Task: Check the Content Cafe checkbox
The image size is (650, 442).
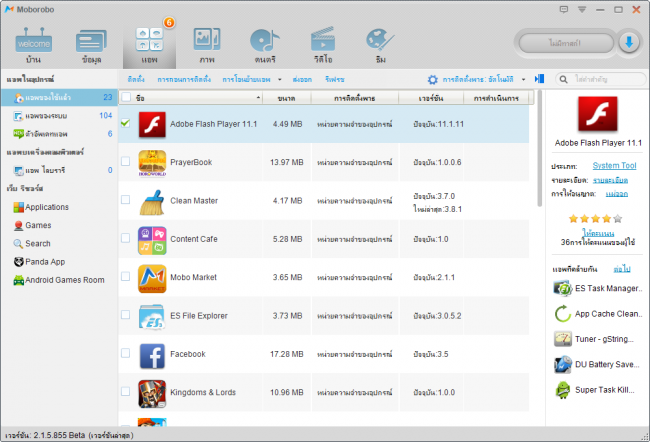Action: point(126,238)
